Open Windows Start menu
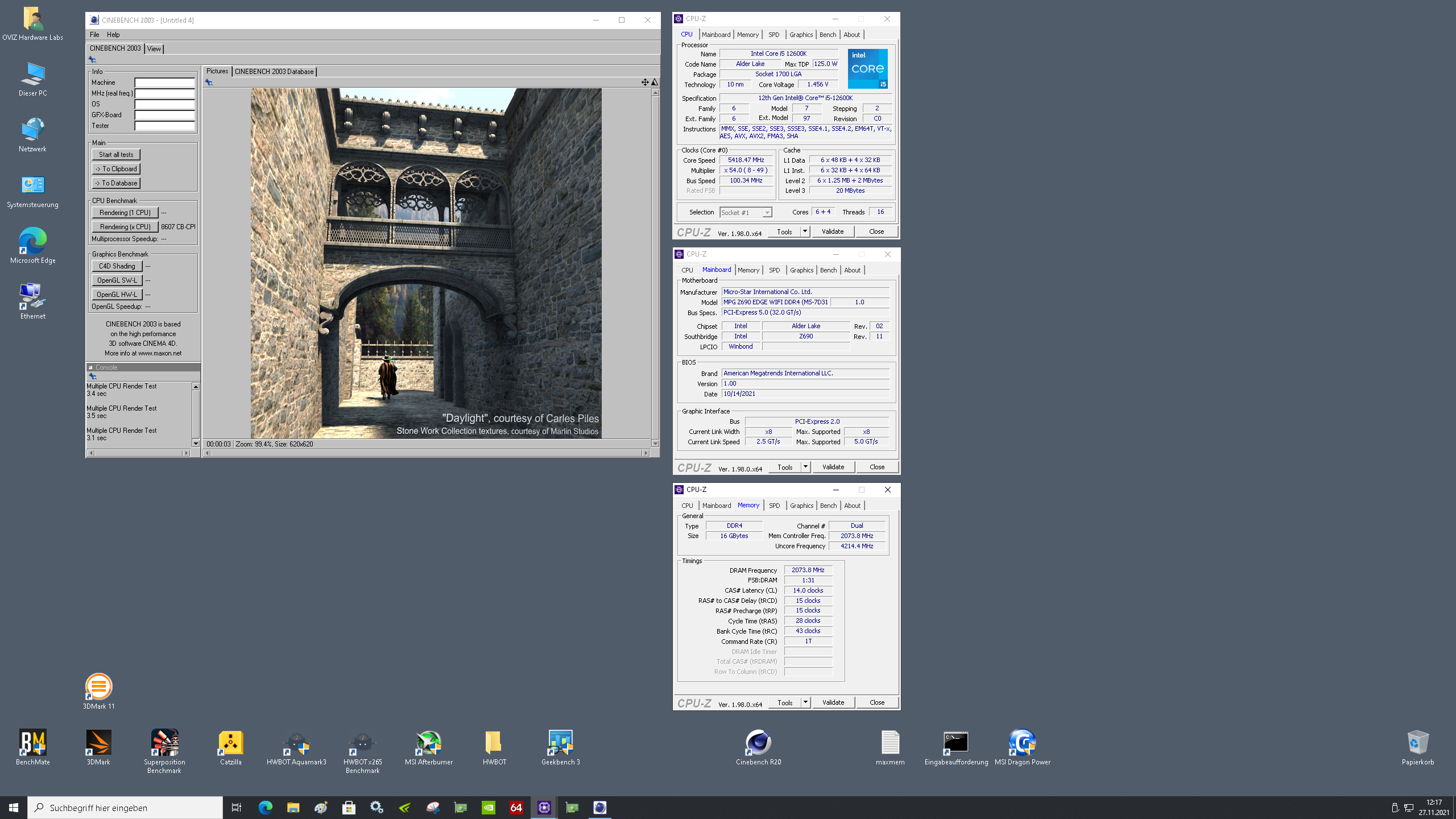1456x819 pixels. (x=14, y=808)
